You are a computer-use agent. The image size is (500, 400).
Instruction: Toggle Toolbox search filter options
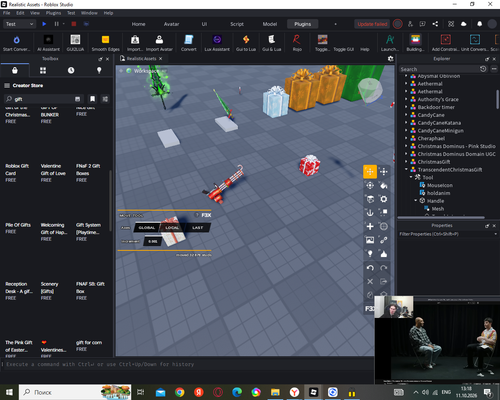pyautogui.click(x=105, y=99)
